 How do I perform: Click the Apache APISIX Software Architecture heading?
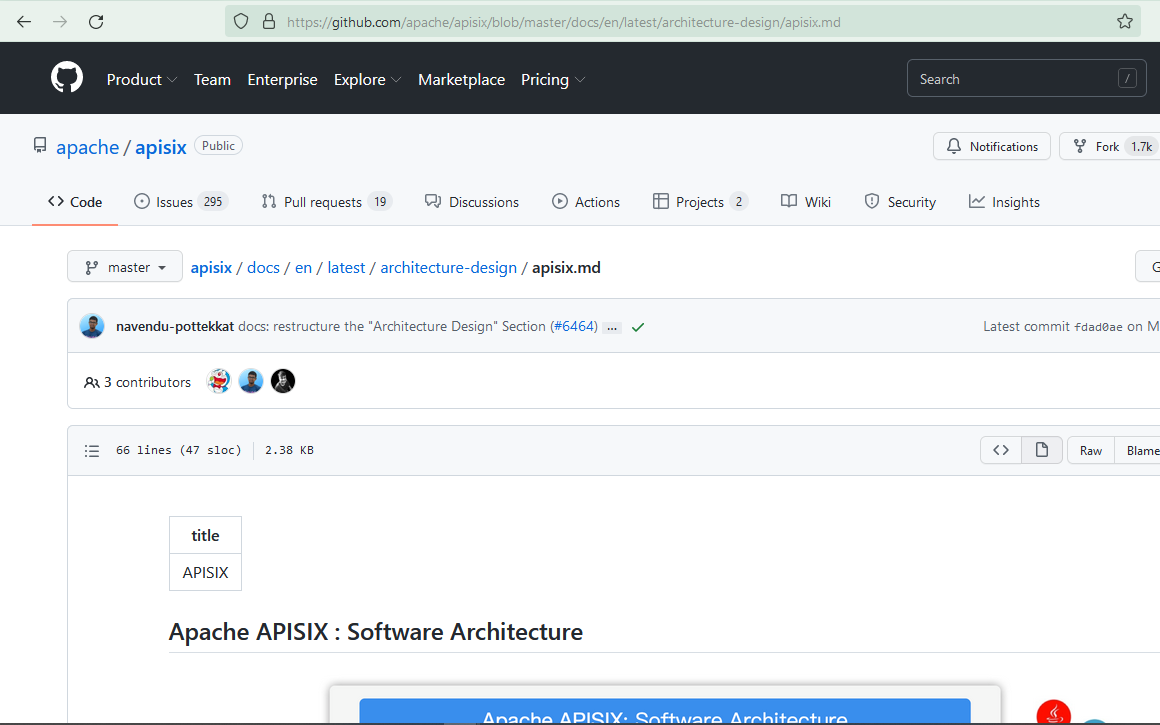pos(376,632)
